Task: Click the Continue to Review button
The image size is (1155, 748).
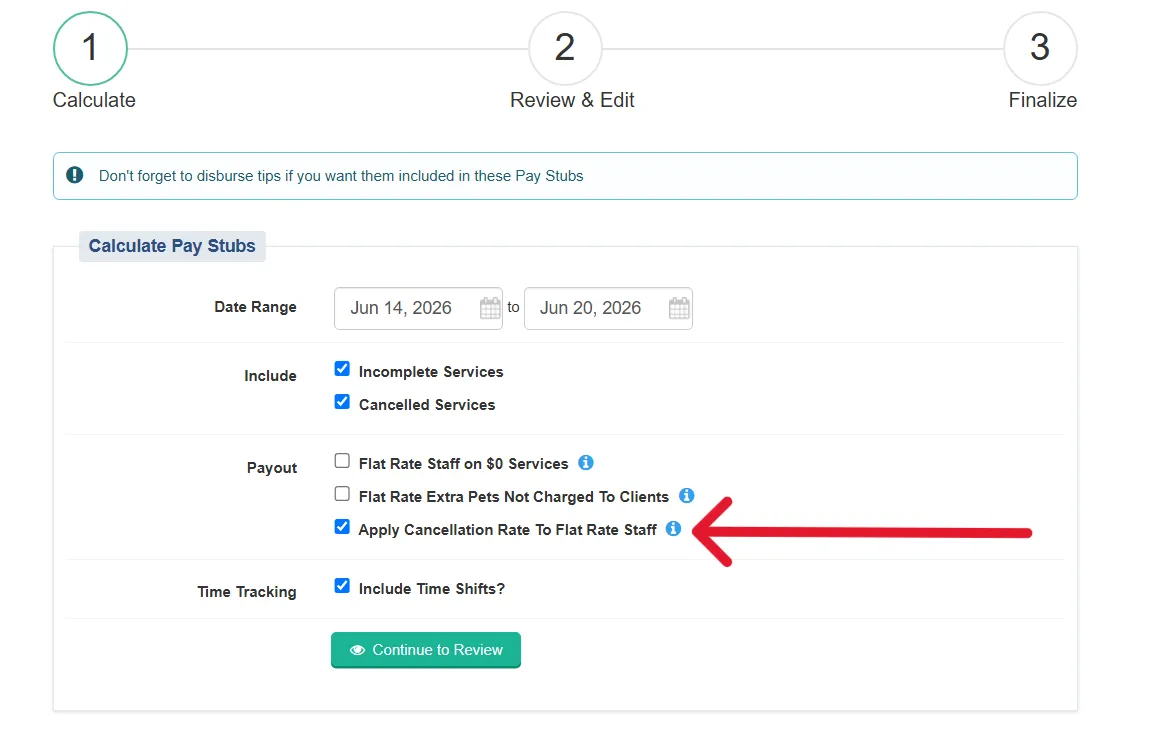Action: (426, 650)
